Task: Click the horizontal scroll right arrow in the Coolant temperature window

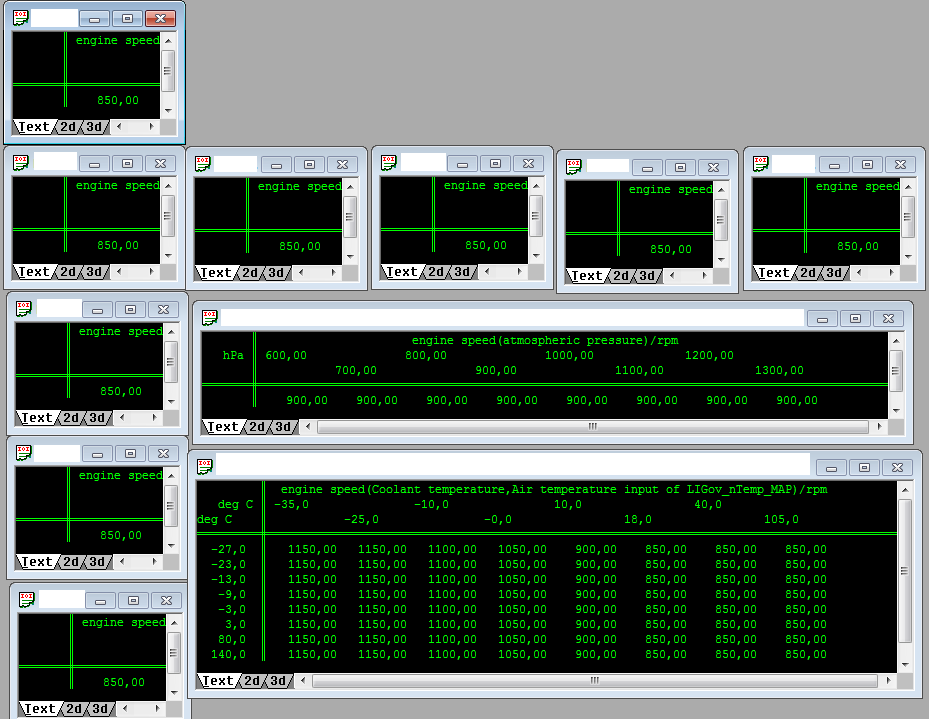Action: click(x=888, y=681)
